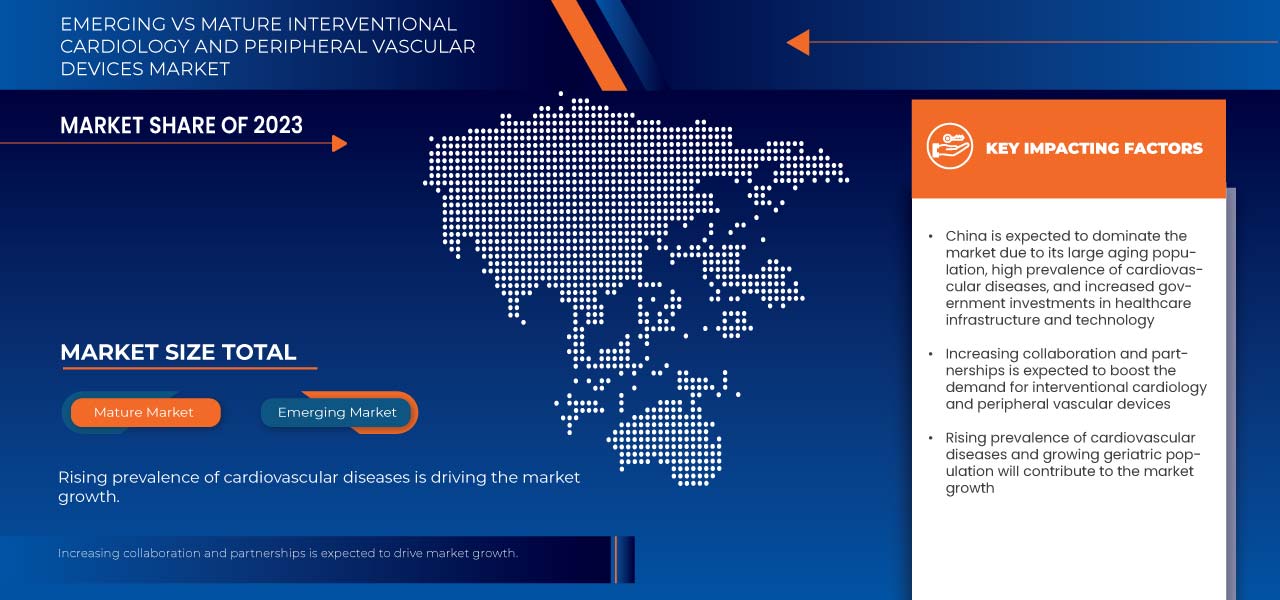Click the white sentence below the market buttons
1280x600 pixels.
click(318, 487)
